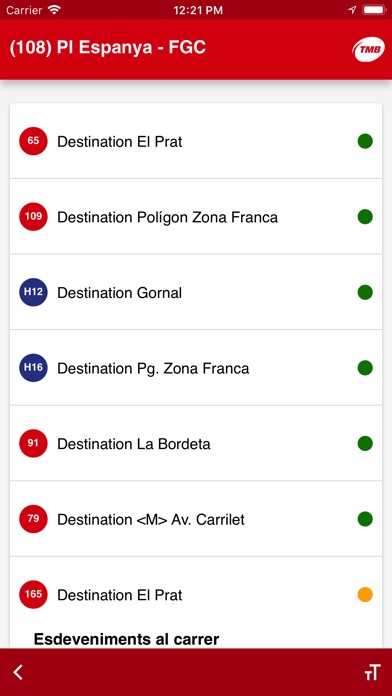Select the red line 109 badge
The width and height of the screenshot is (392, 696).
[33, 217]
